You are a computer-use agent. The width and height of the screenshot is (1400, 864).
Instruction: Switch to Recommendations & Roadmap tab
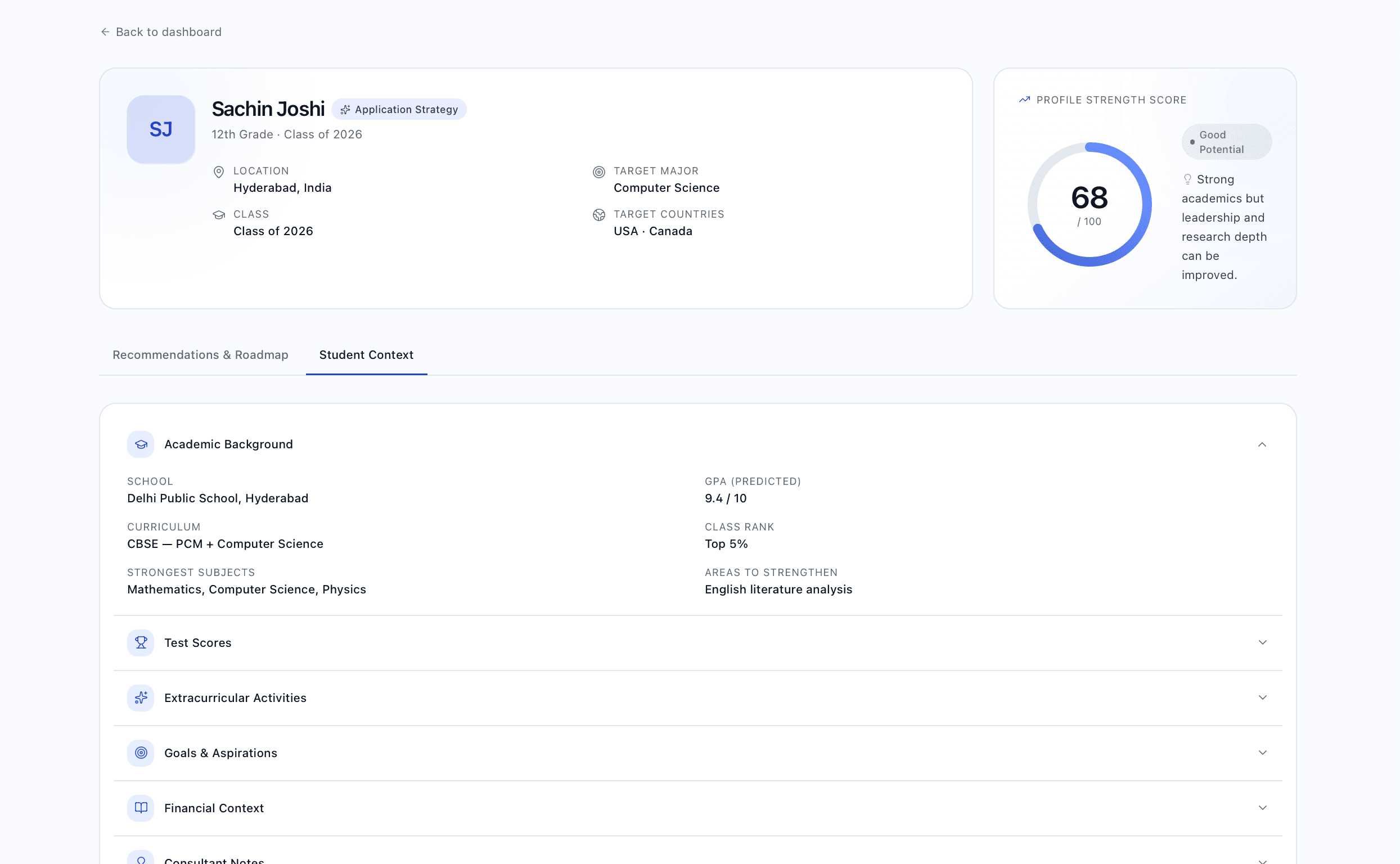click(201, 355)
